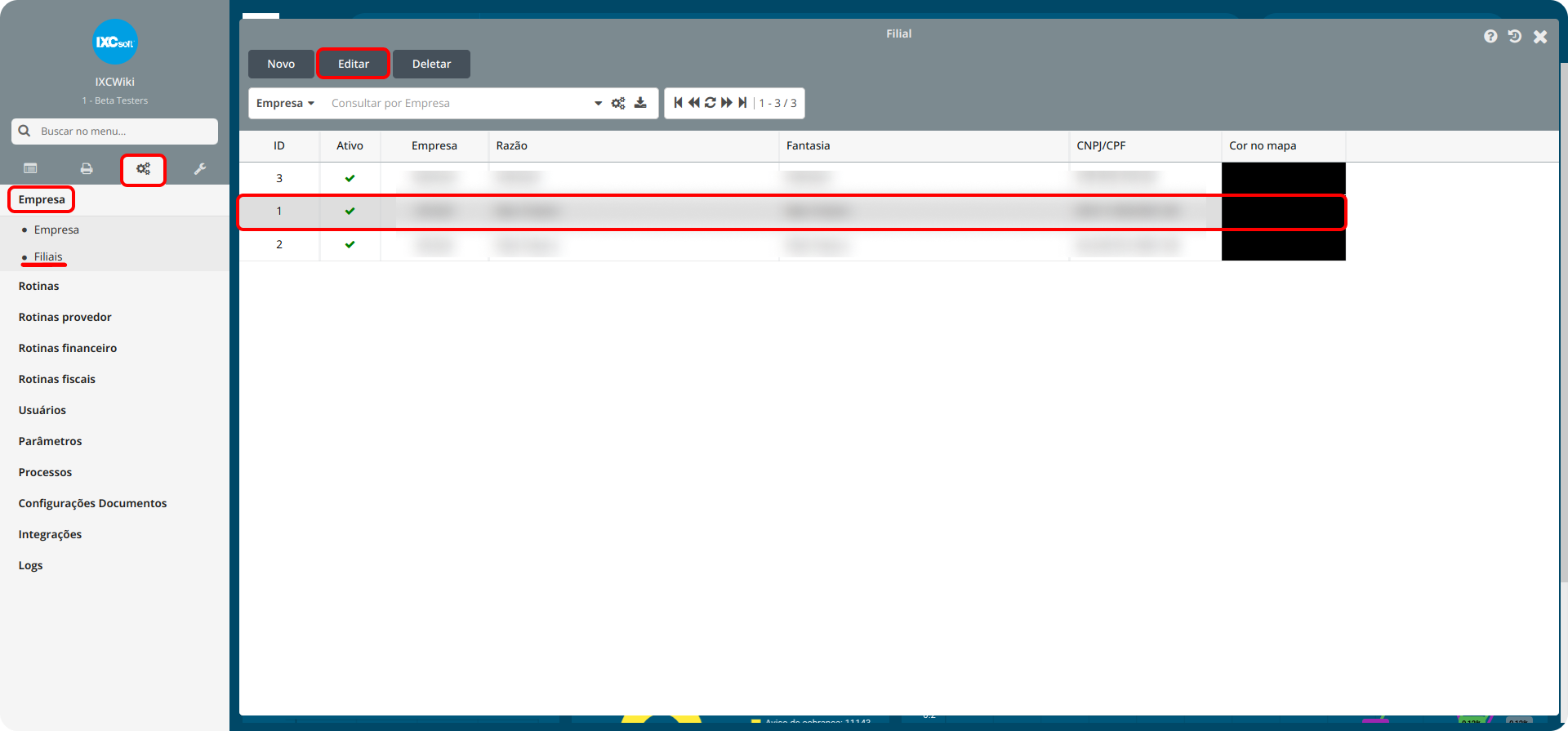The width and height of the screenshot is (1568, 731).
Task: Click the map color swatch for ID 2
Action: tap(1283, 244)
